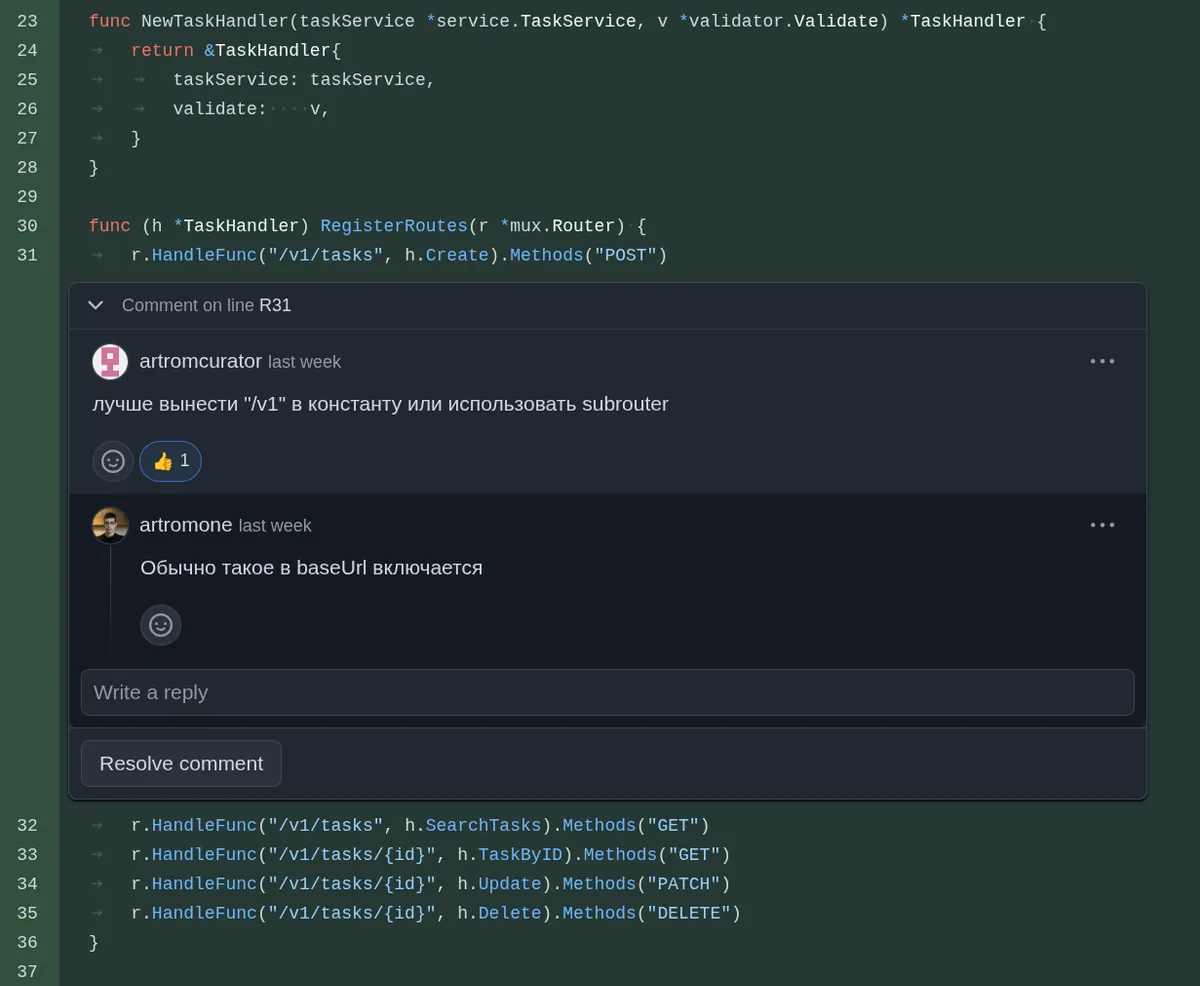Click the reply text mentioning baseUrl

pyautogui.click(x=311, y=568)
